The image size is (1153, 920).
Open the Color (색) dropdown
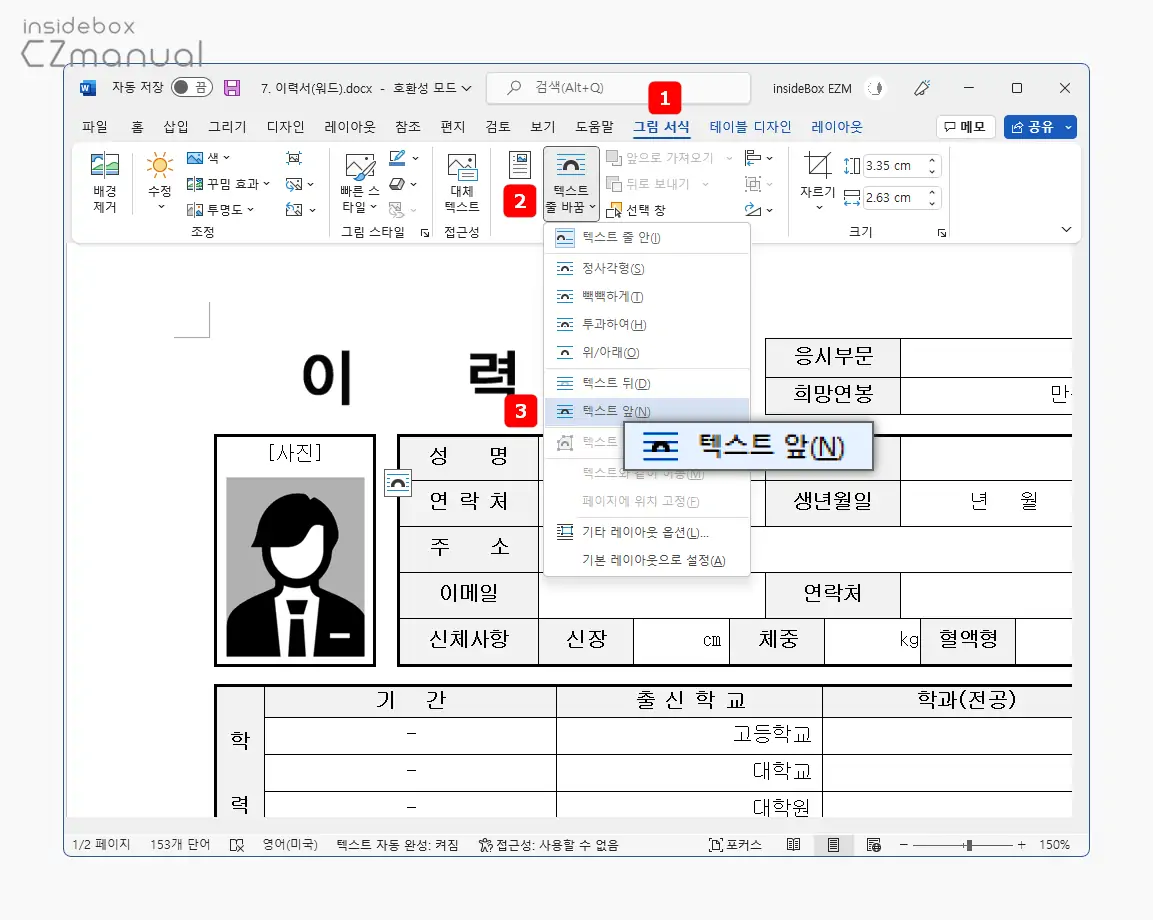point(209,157)
